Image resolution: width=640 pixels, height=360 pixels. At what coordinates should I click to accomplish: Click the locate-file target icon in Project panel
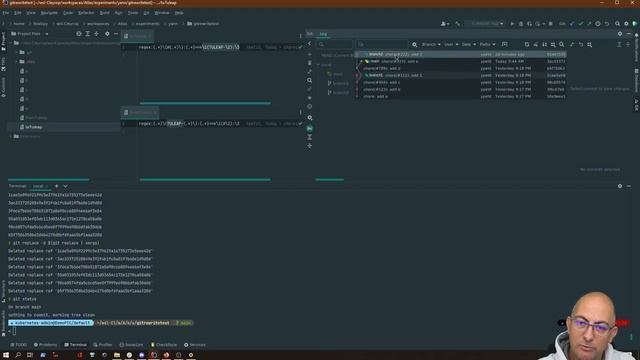pyautogui.click(x=79, y=34)
